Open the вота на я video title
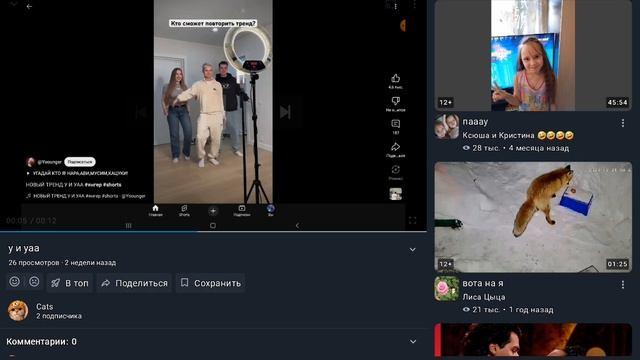 pos(483,283)
